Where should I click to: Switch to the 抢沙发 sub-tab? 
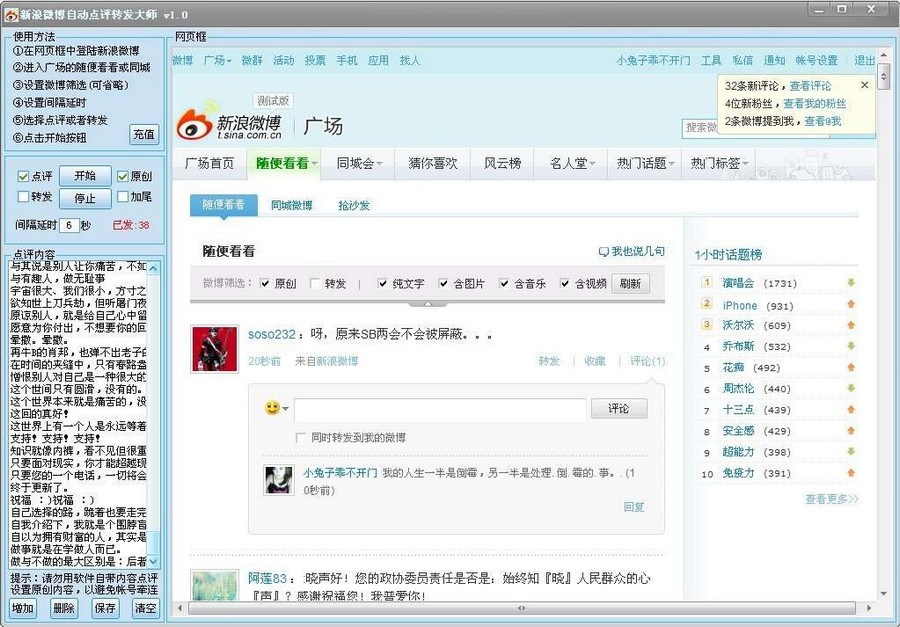(x=354, y=205)
